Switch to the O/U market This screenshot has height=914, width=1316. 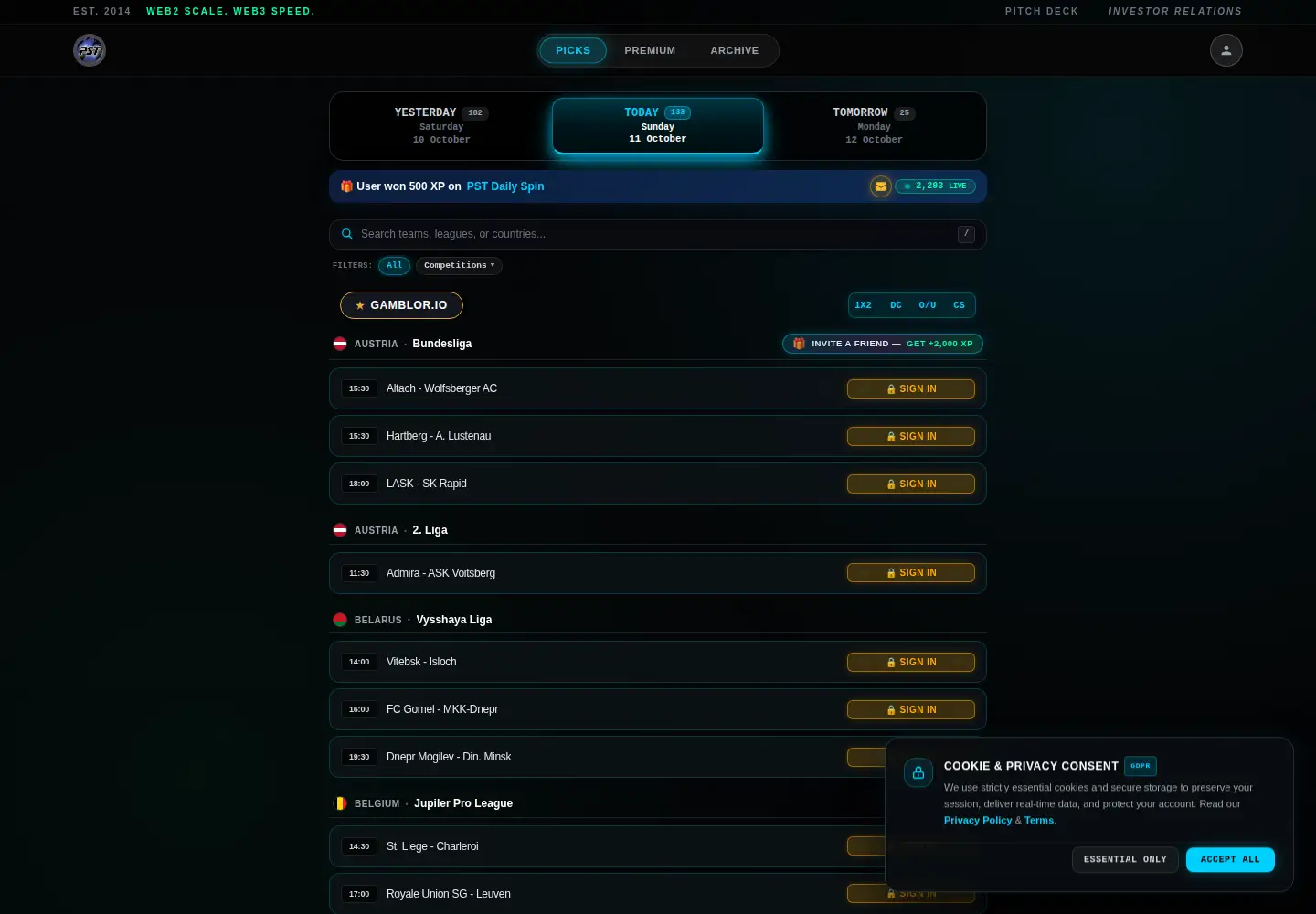pyautogui.click(x=928, y=305)
